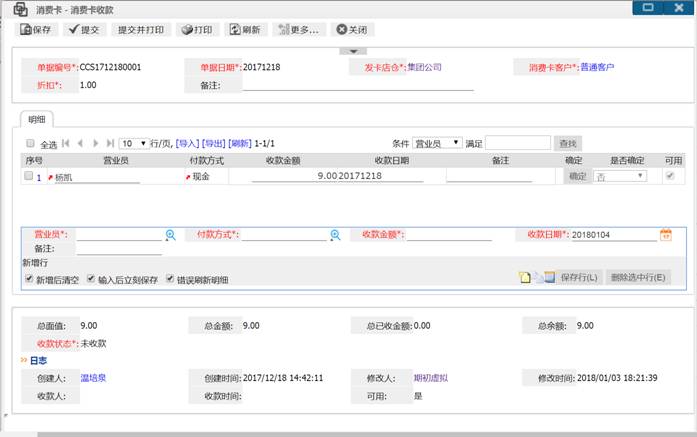Select the 明细 tab
The height and width of the screenshot is (437, 697).
pyautogui.click(x=36, y=119)
